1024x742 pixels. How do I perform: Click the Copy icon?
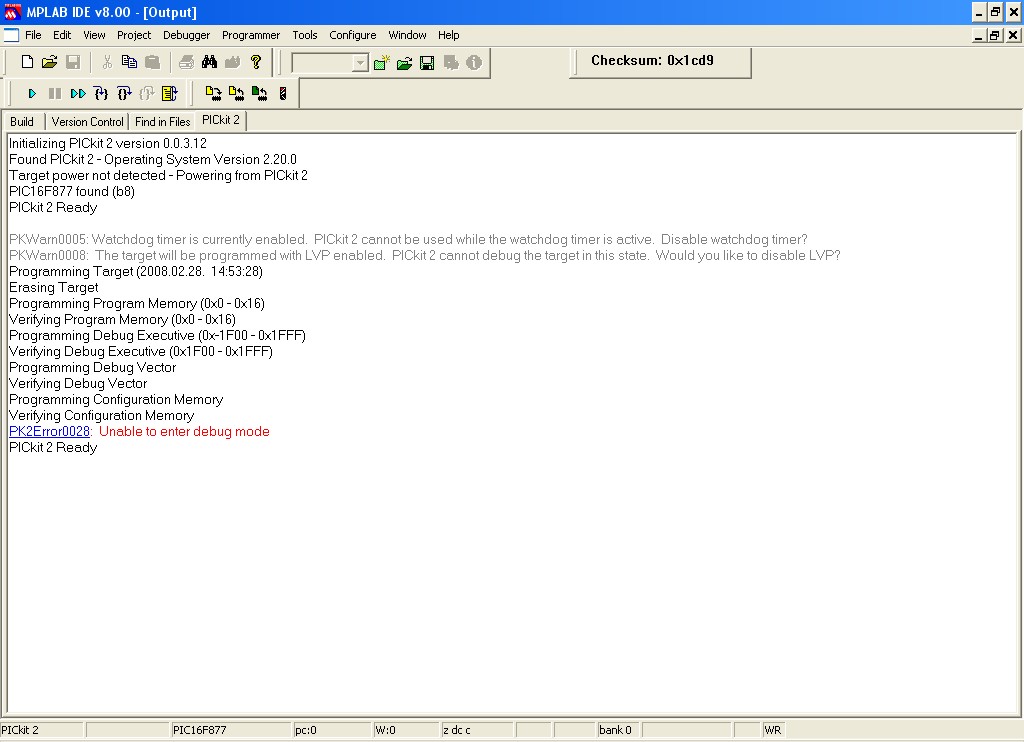pyautogui.click(x=129, y=62)
